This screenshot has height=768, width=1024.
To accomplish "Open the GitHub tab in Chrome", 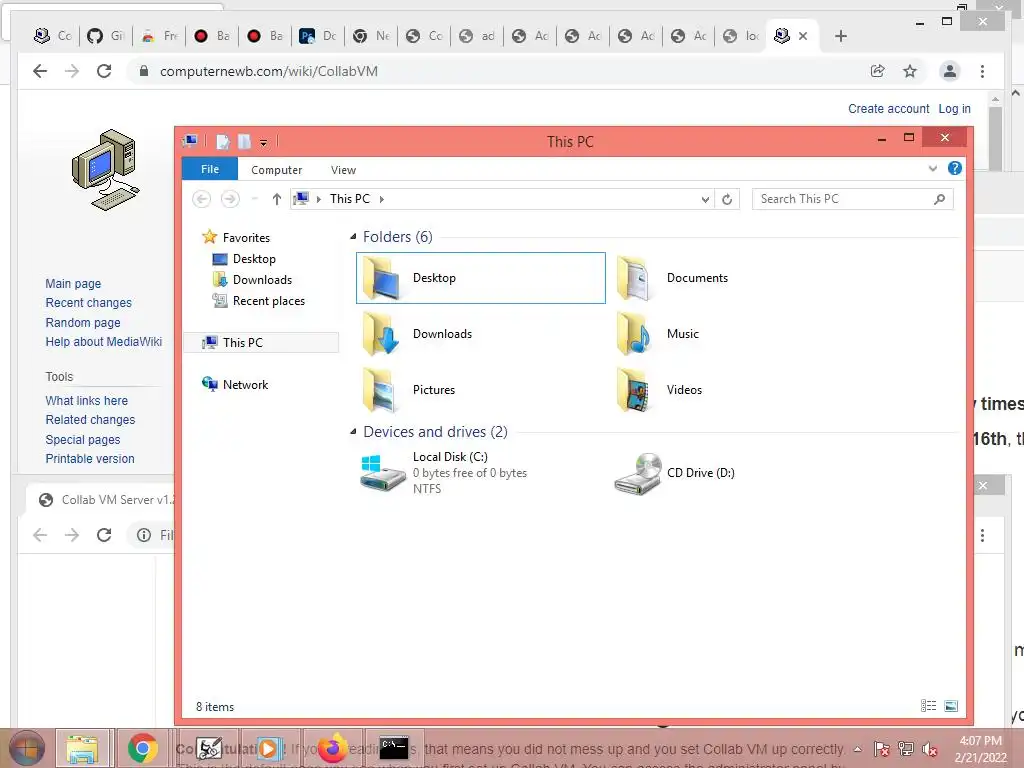I will pos(106,36).
